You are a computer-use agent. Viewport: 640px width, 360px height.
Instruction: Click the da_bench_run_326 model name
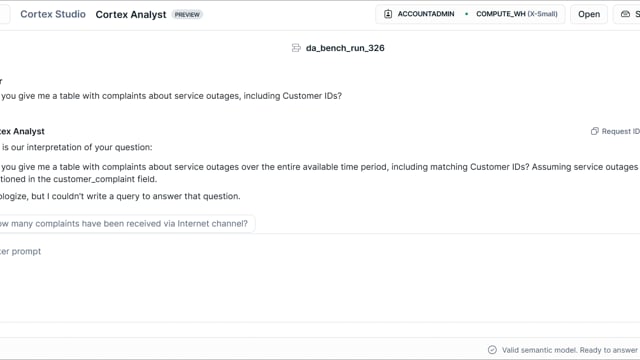345,48
